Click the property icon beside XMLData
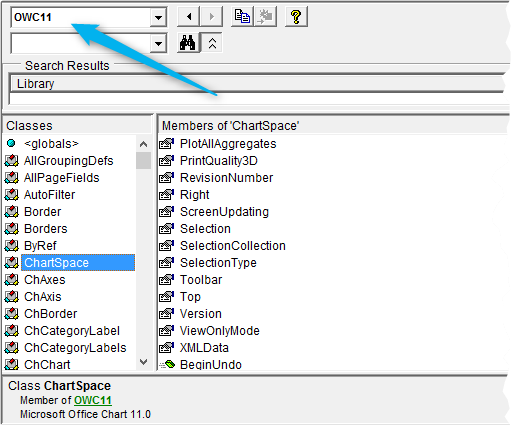 pyautogui.click(x=167, y=348)
